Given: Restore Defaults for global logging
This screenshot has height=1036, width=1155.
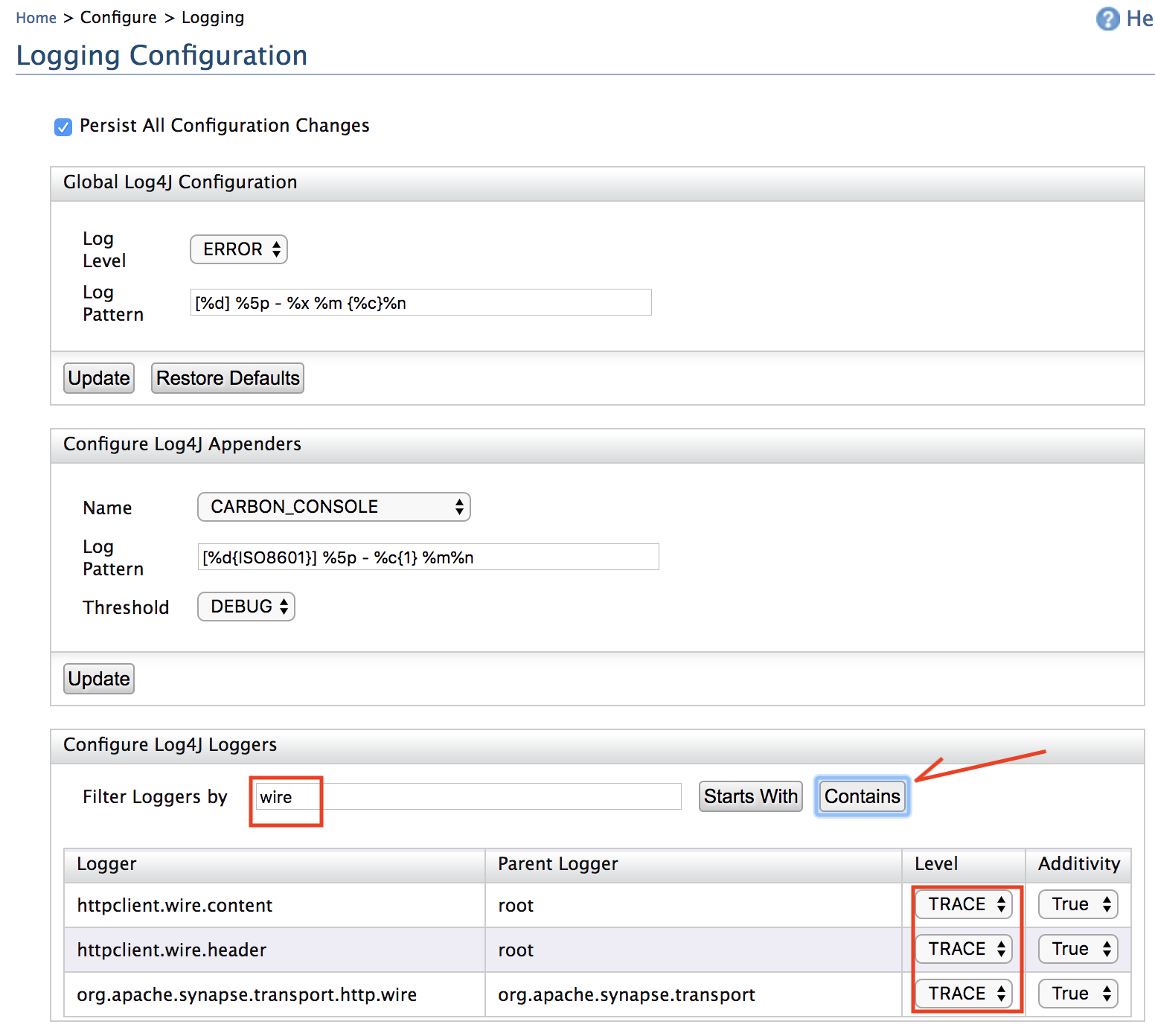Looking at the screenshot, I should (x=227, y=378).
